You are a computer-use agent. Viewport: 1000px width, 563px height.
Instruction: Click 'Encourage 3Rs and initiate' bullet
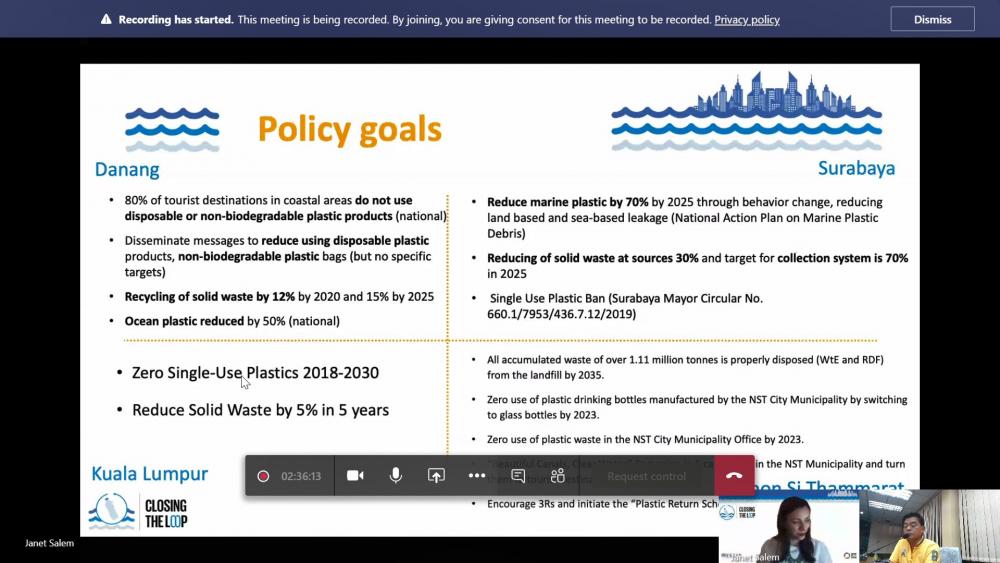[x=602, y=504]
